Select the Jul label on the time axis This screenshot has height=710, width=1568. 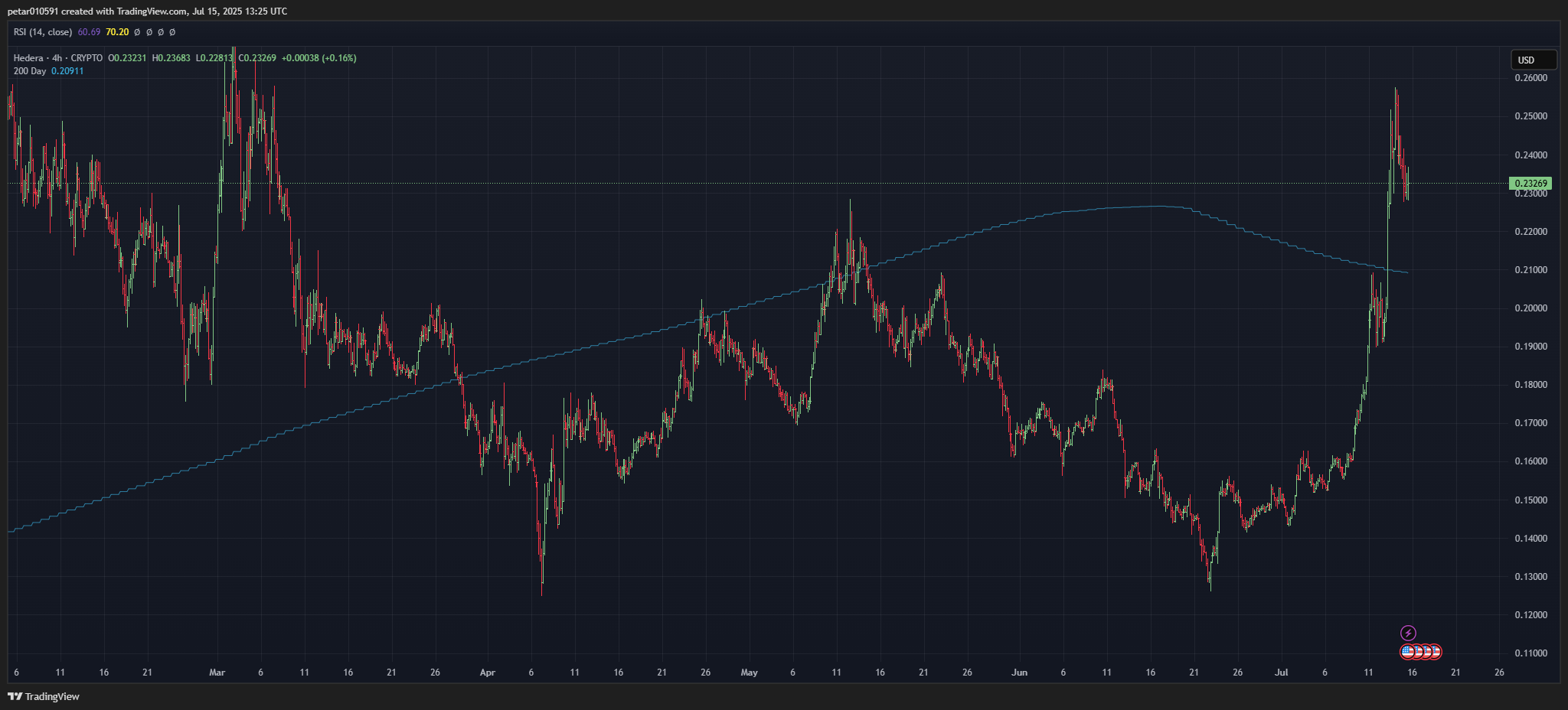(1281, 673)
